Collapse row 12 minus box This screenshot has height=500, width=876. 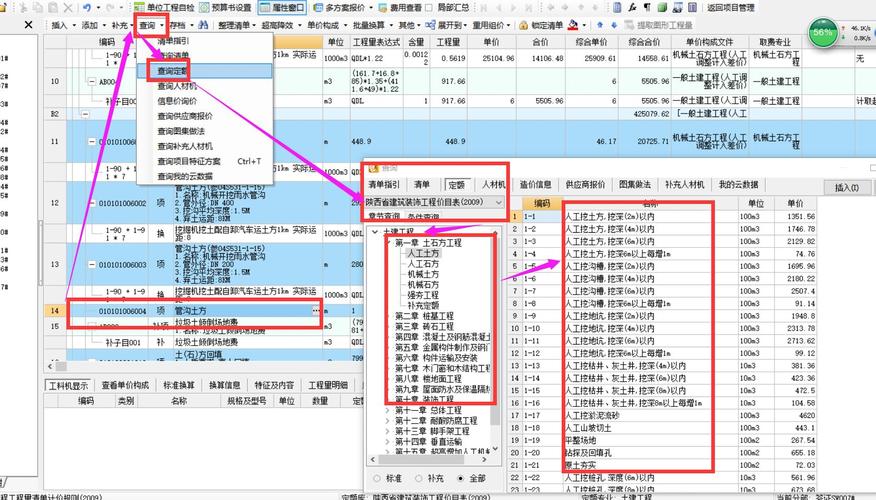(x=92, y=203)
